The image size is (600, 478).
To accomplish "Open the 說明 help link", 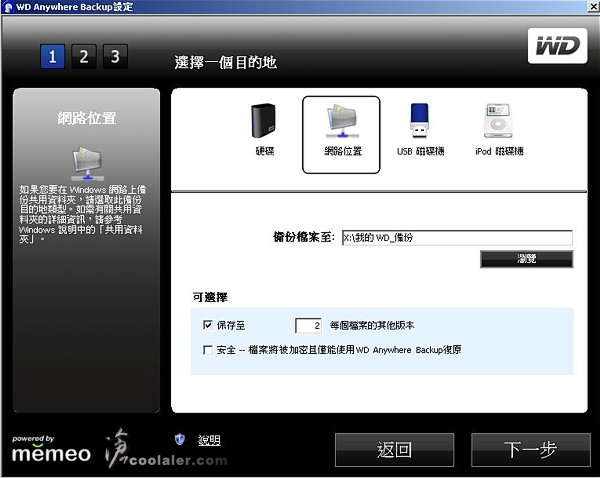I will 209,440.
